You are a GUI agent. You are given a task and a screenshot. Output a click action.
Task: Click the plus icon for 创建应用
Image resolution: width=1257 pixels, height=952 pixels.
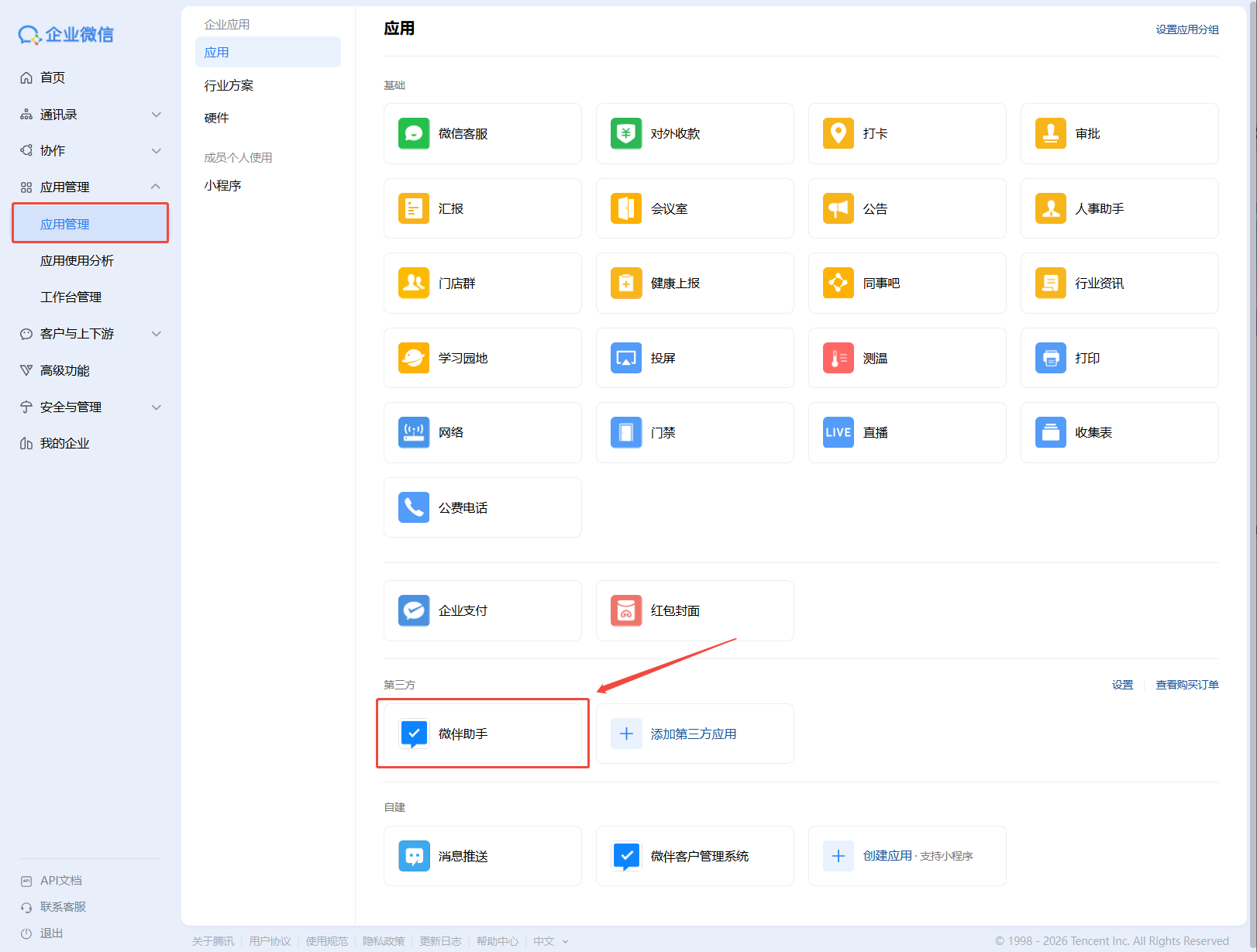(839, 856)
